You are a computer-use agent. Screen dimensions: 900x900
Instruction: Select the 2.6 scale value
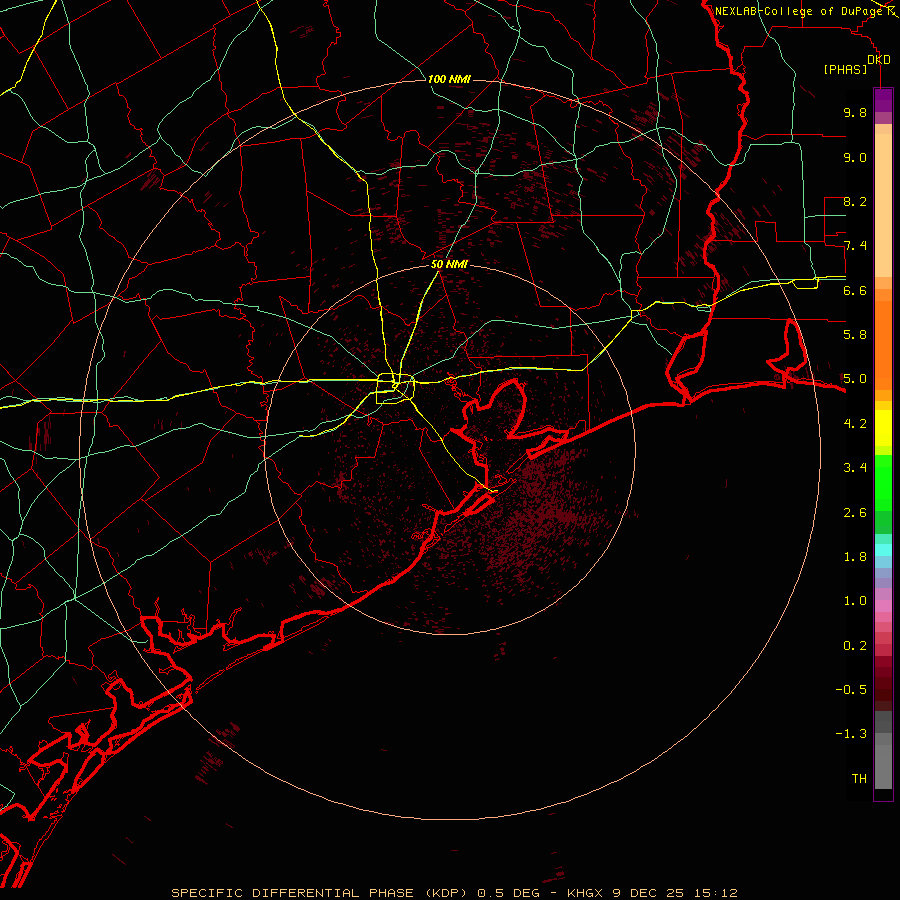855,513
